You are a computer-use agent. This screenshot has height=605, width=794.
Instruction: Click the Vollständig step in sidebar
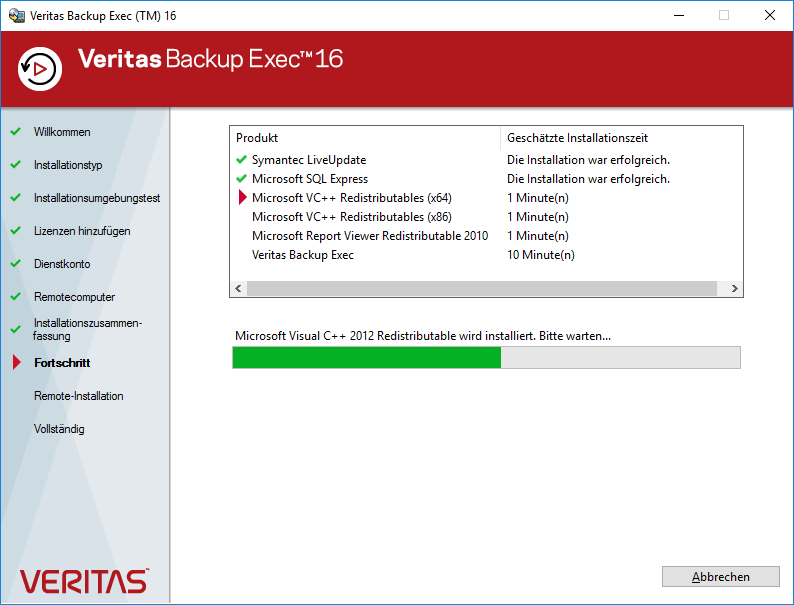click(59, 429)
